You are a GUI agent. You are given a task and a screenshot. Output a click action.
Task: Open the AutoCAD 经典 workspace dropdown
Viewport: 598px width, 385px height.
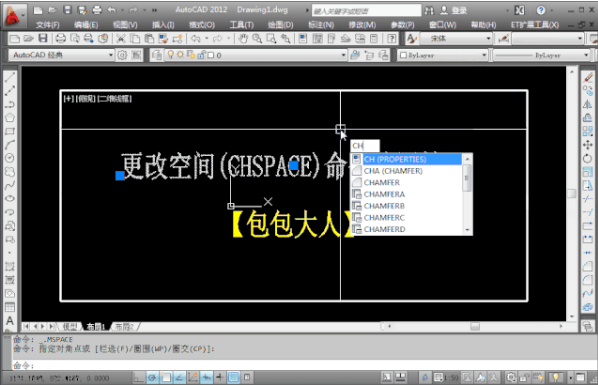coord(111,55)
